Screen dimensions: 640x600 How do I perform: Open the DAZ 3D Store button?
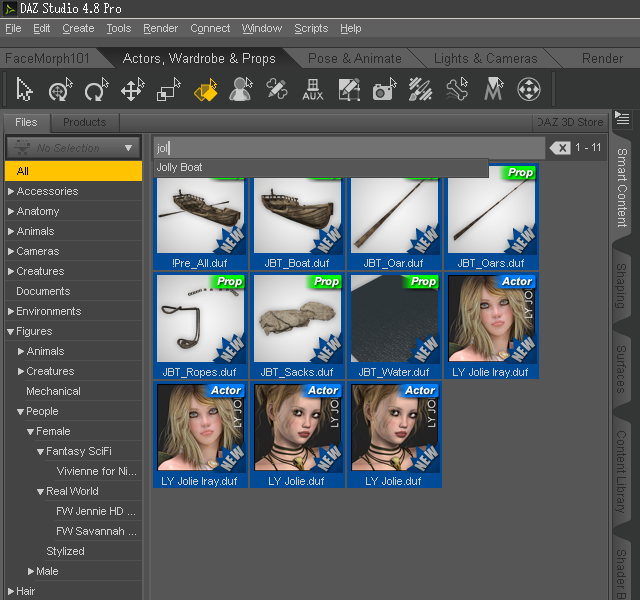pyautogui.click(x=569, y=122)
